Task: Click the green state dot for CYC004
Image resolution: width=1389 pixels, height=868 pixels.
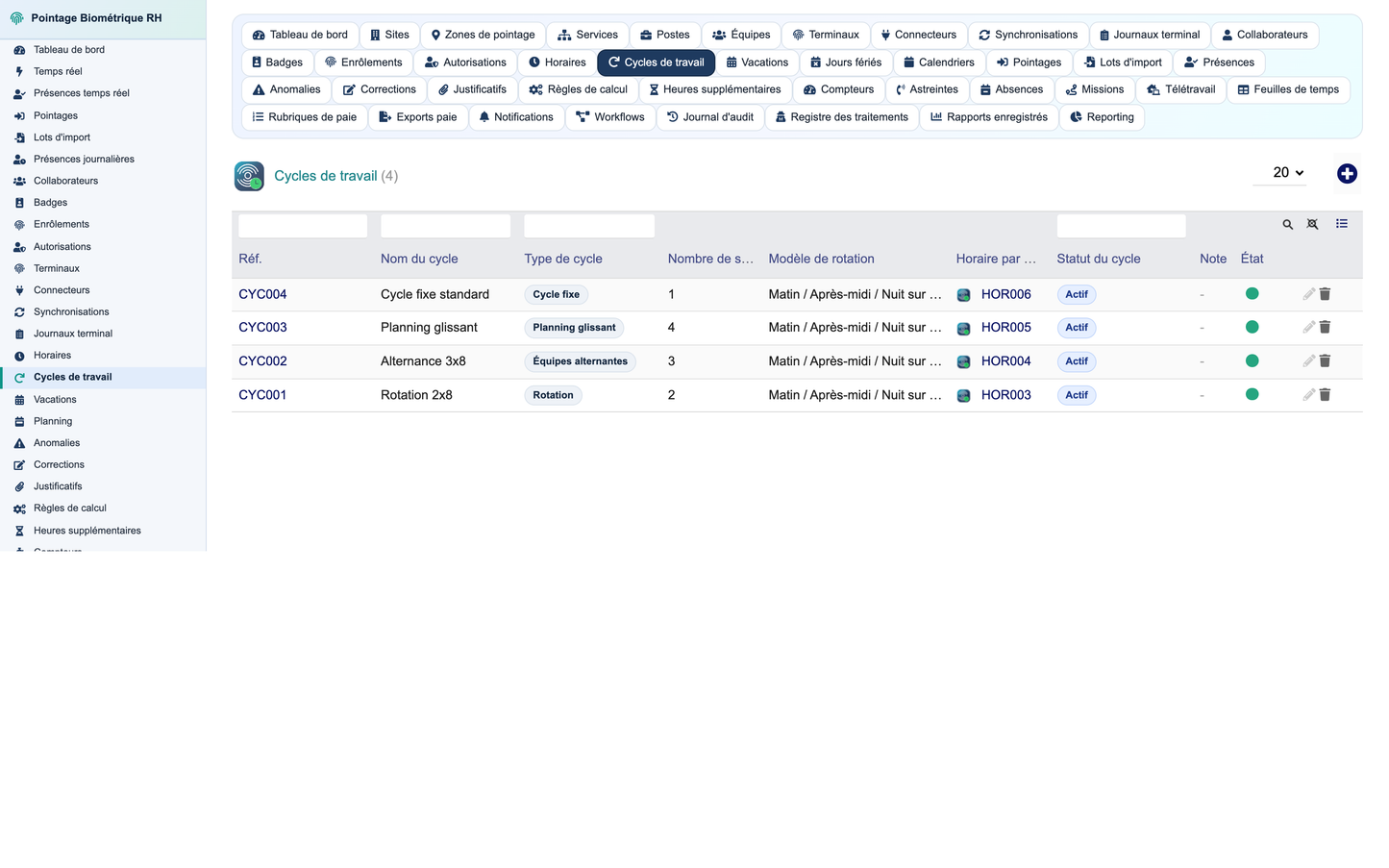Action: (x=1252, y=294)
